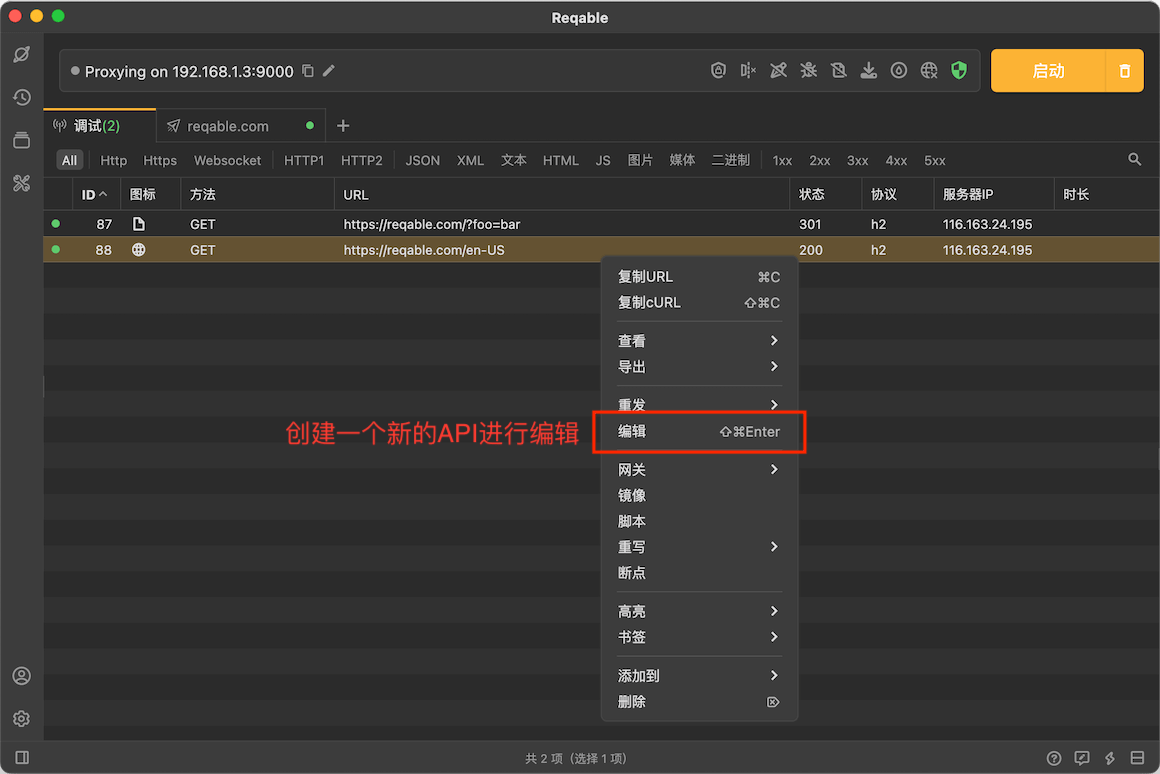The width and height of the screenshot is (1160, 774).
Task: Toggle bottom panel layout icon in status bar
Action: pyautogui.click(x=1137, y=758)
